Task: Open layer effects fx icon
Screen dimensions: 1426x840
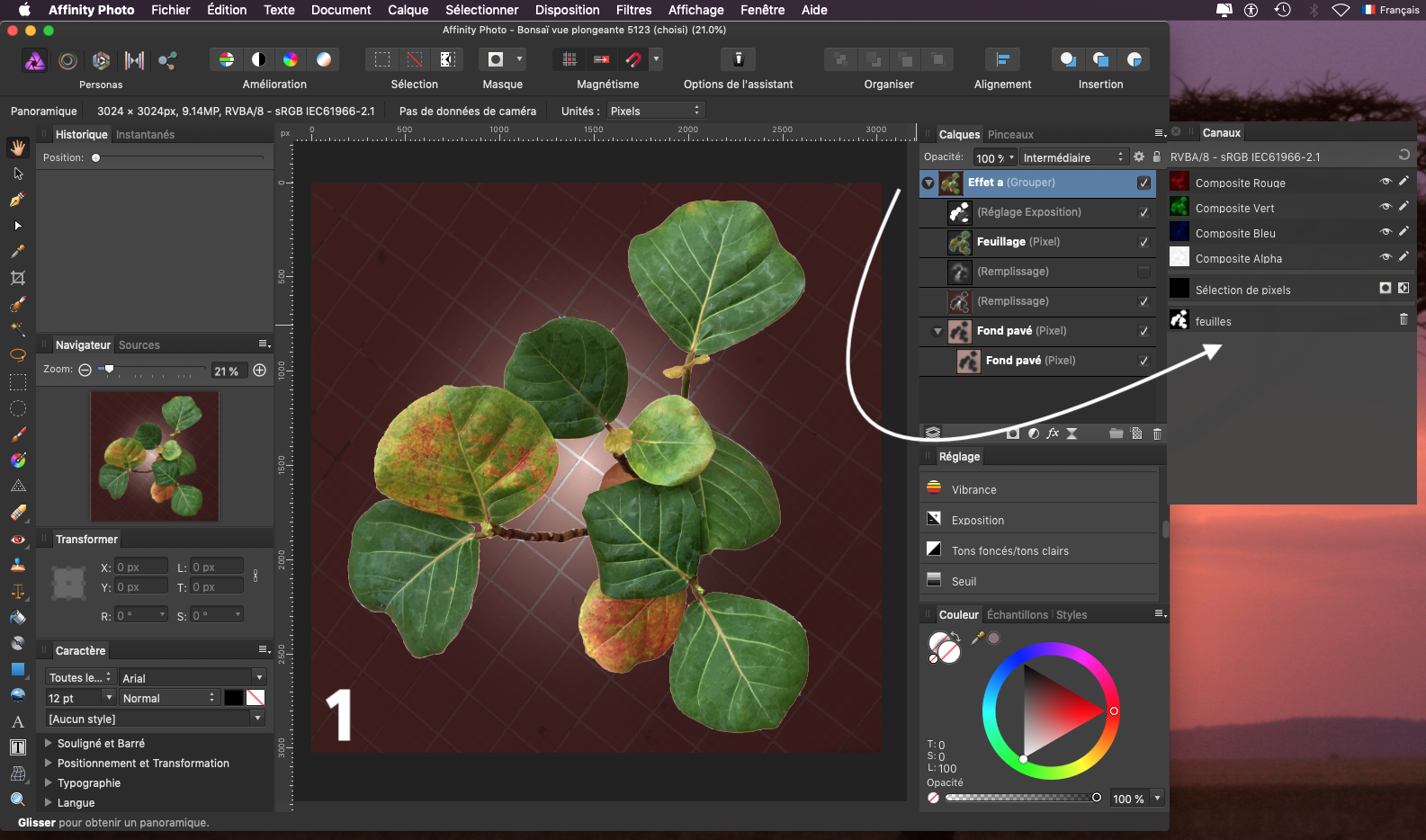Action: tap(1052, 433)
